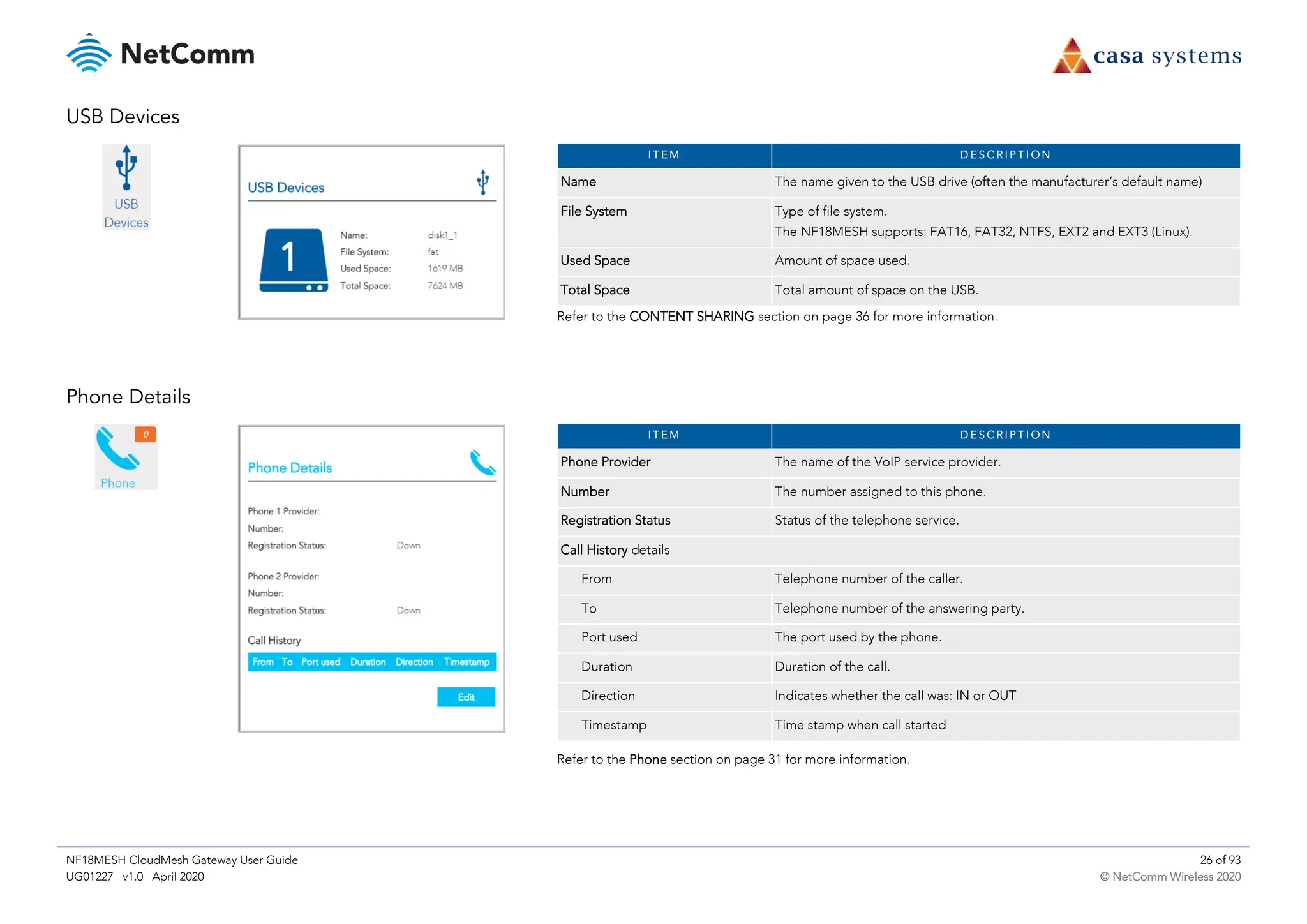Click the Duration column header in Call History
Viewport: 1307px width, 924px height.
coord(368,662)
